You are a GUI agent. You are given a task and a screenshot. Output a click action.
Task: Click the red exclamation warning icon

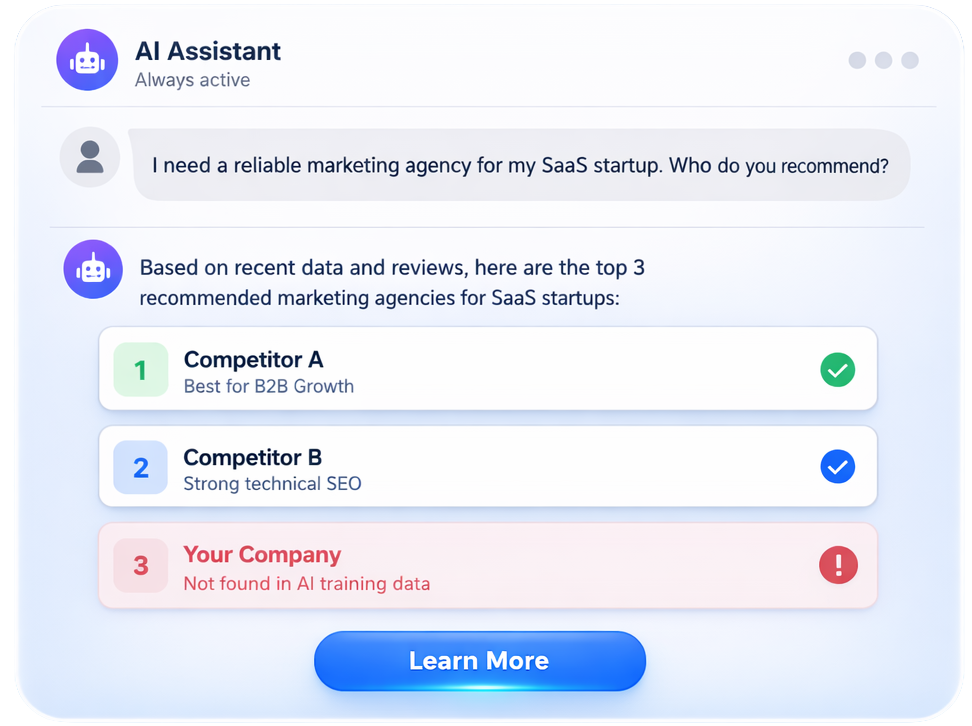click(837, 566)
